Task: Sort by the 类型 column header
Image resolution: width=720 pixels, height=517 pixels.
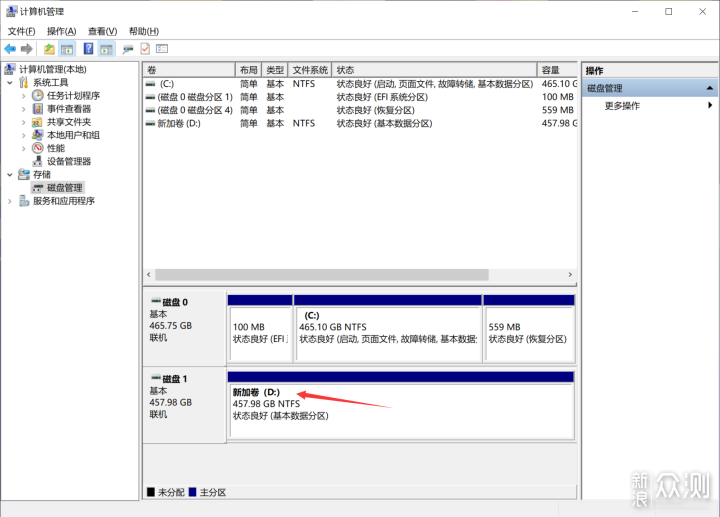Action: (275, 70)
